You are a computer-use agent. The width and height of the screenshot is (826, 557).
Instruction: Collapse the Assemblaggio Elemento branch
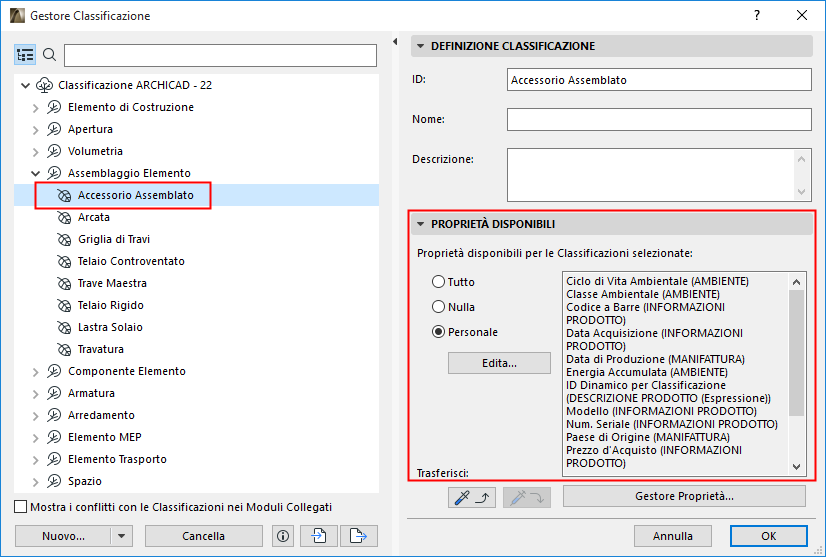[35, 173]
